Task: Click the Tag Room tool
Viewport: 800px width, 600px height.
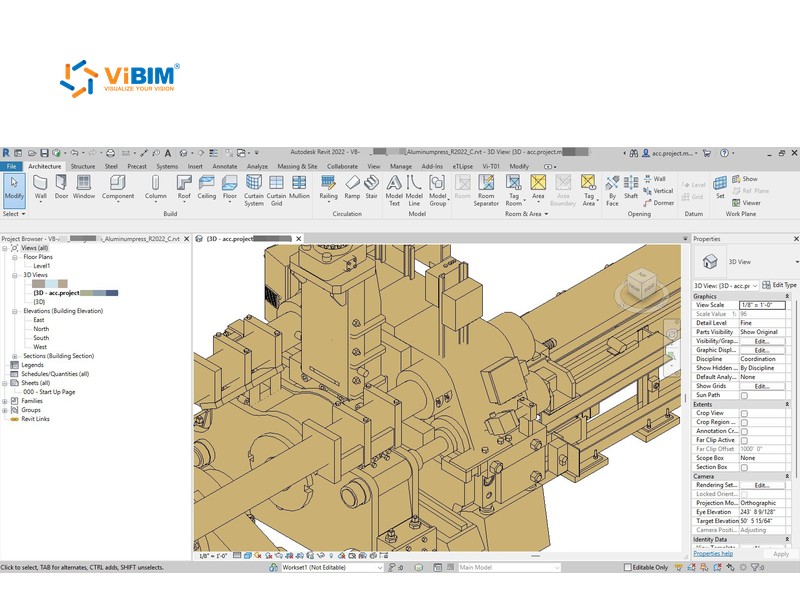Action: tap(513, 190)
